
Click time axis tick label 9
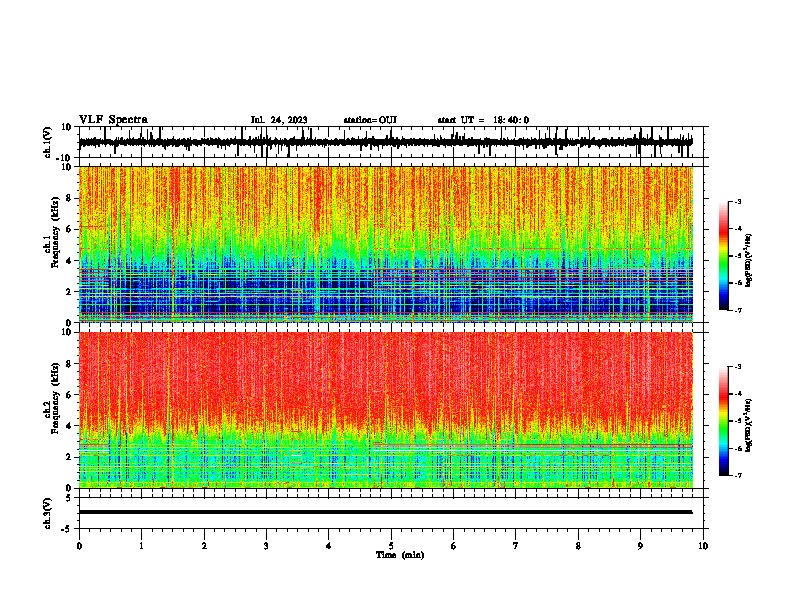point(640,546)
